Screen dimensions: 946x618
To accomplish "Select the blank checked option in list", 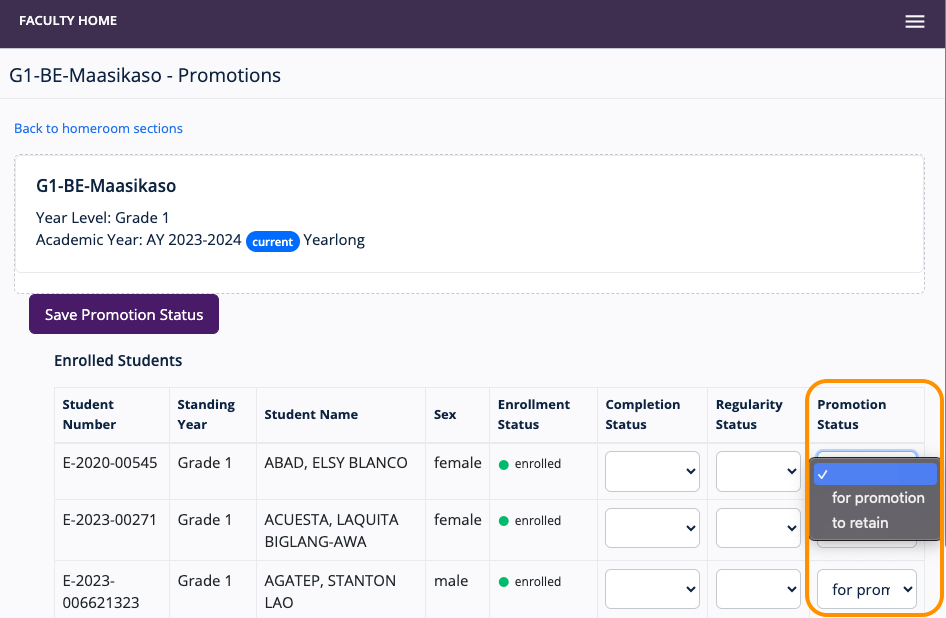I will 875,474.
